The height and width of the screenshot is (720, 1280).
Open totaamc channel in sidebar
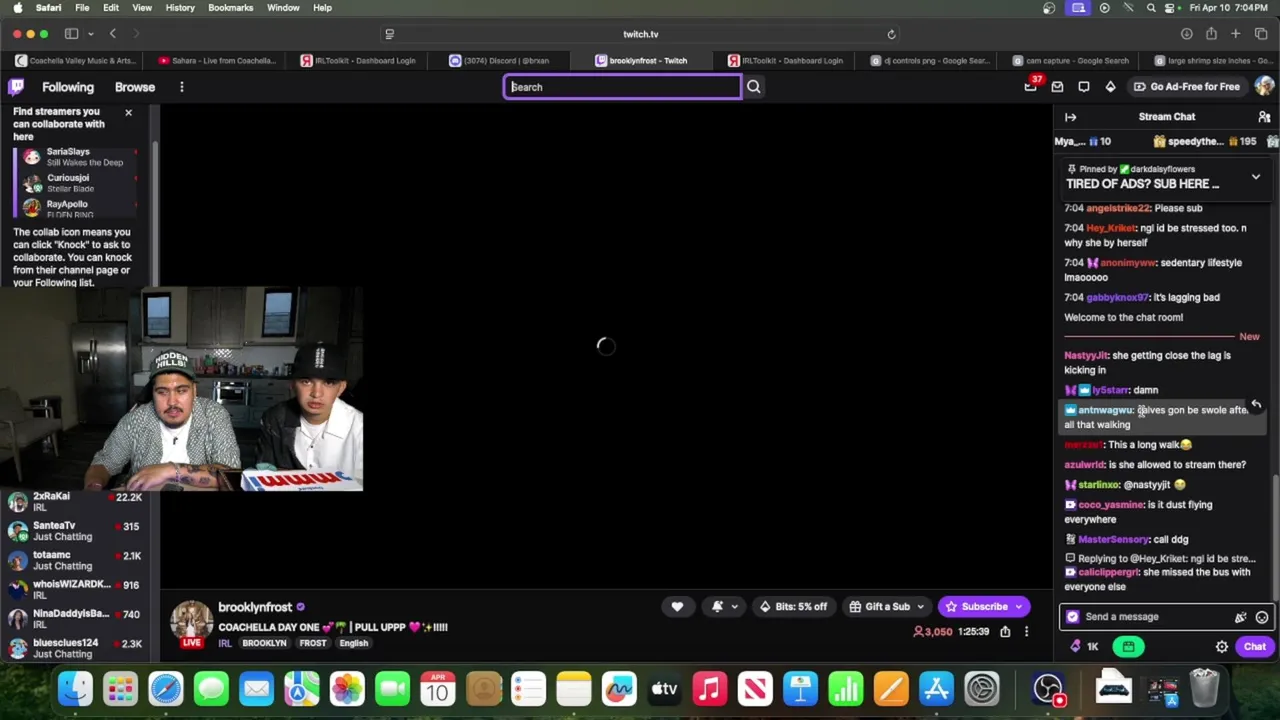coord(75,560)
